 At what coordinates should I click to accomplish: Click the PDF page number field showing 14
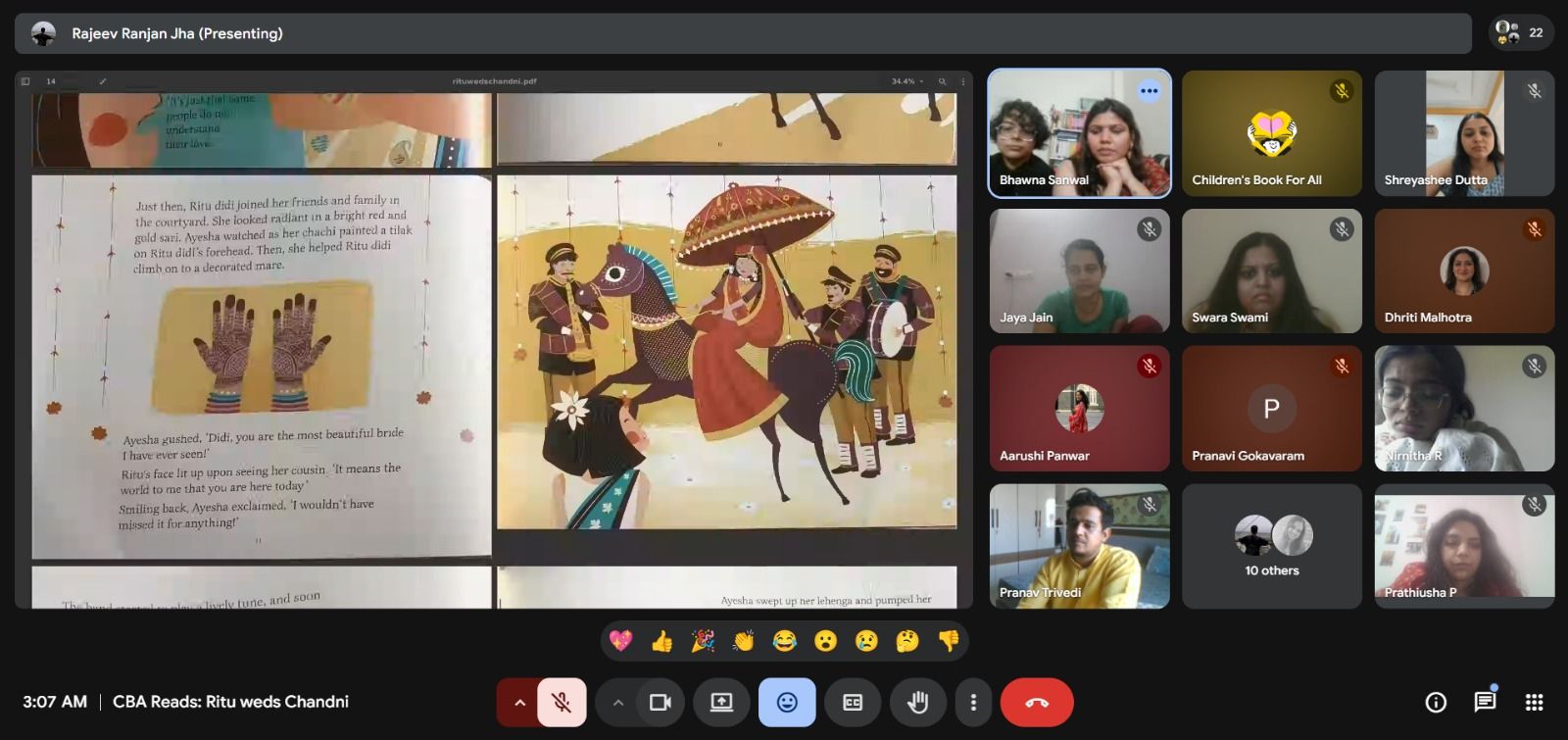(x=52, y=81)
